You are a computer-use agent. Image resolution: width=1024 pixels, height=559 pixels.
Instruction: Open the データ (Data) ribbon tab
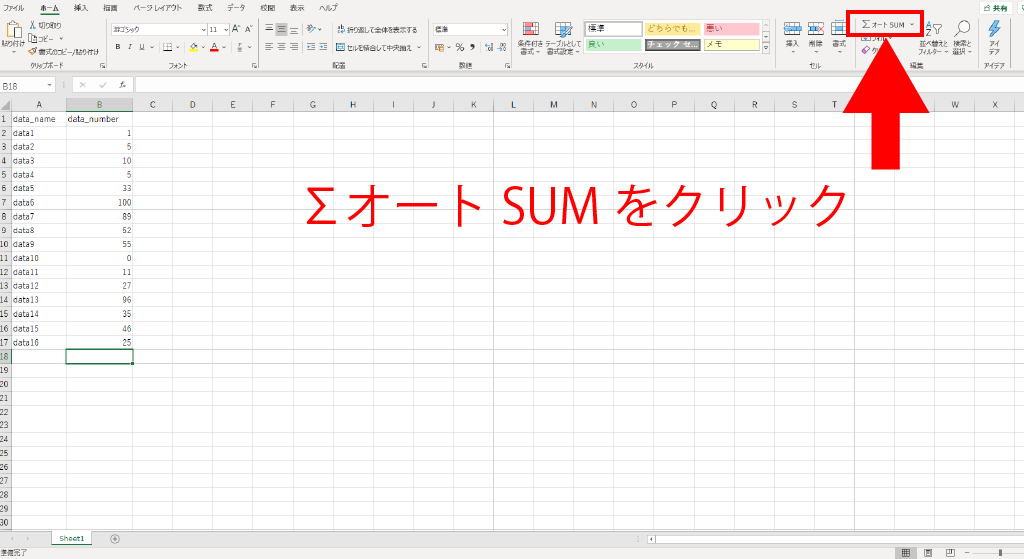point(235,7)
